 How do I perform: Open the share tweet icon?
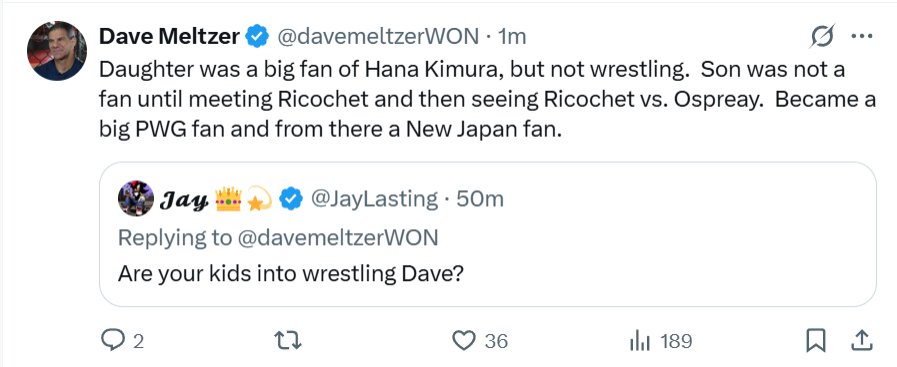coord(861,341)
